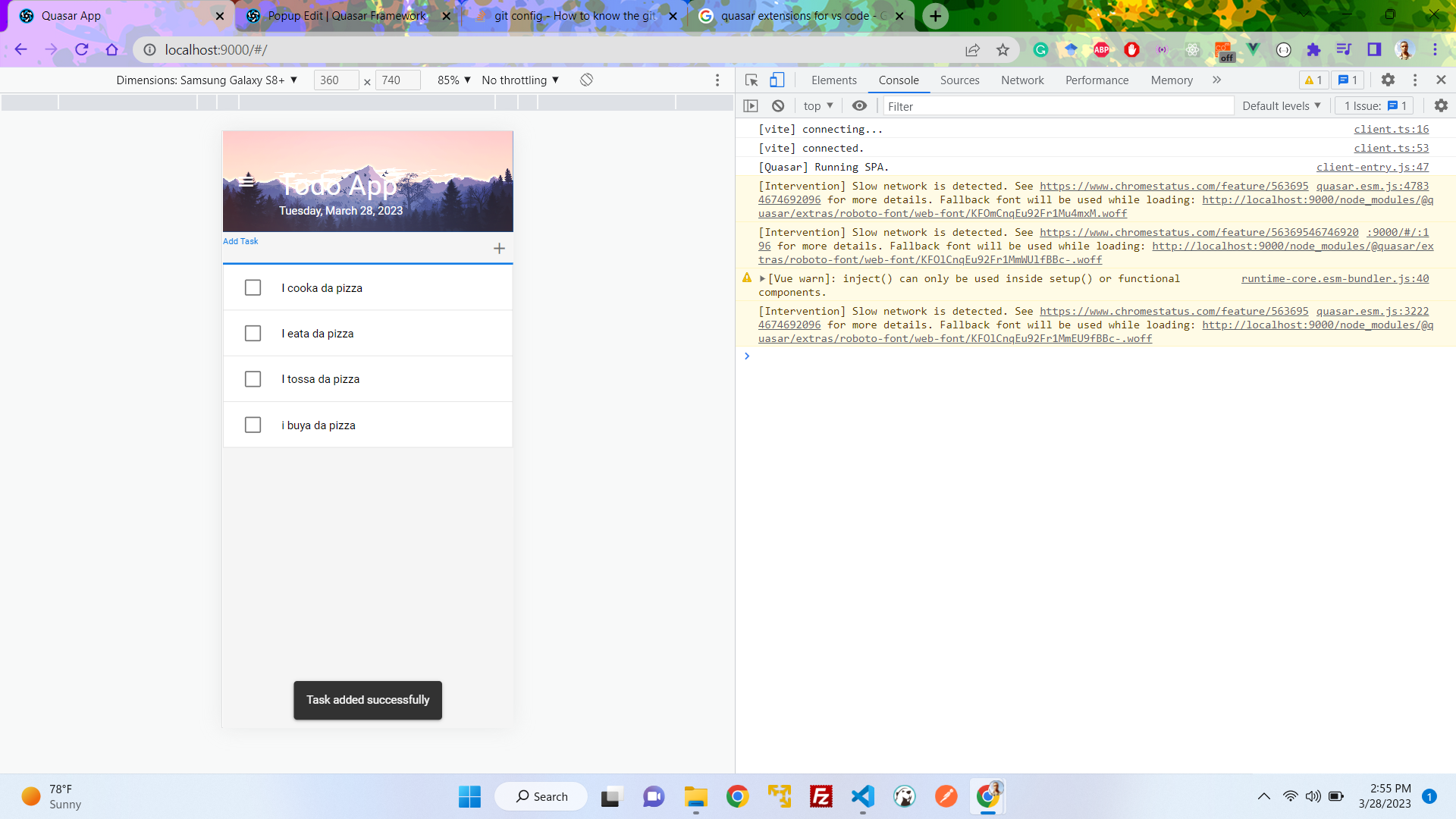Open the Grammarly extension

click(1040, 50)
